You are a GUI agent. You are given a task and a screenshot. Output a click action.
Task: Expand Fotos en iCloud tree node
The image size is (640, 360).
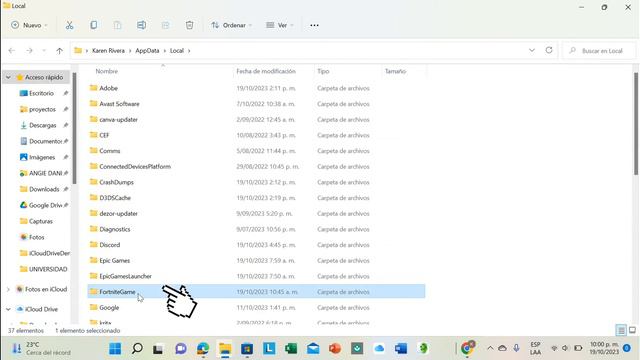[8, 289]
